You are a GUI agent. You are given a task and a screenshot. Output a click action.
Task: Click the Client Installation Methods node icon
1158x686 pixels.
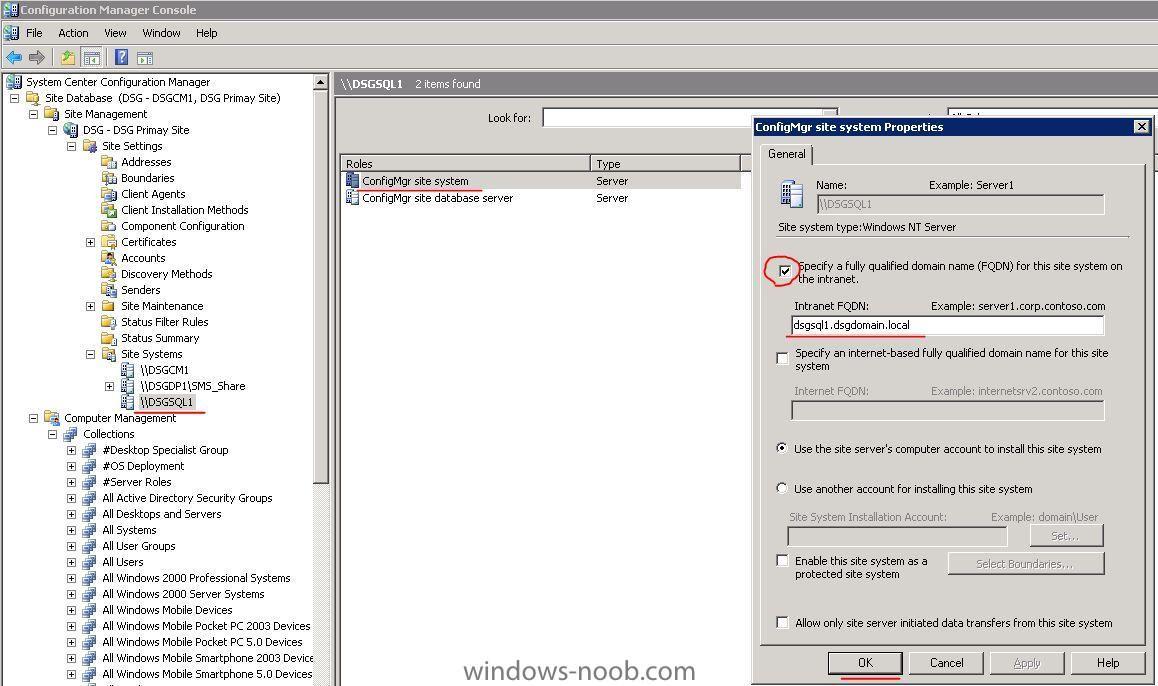point(109,210)
